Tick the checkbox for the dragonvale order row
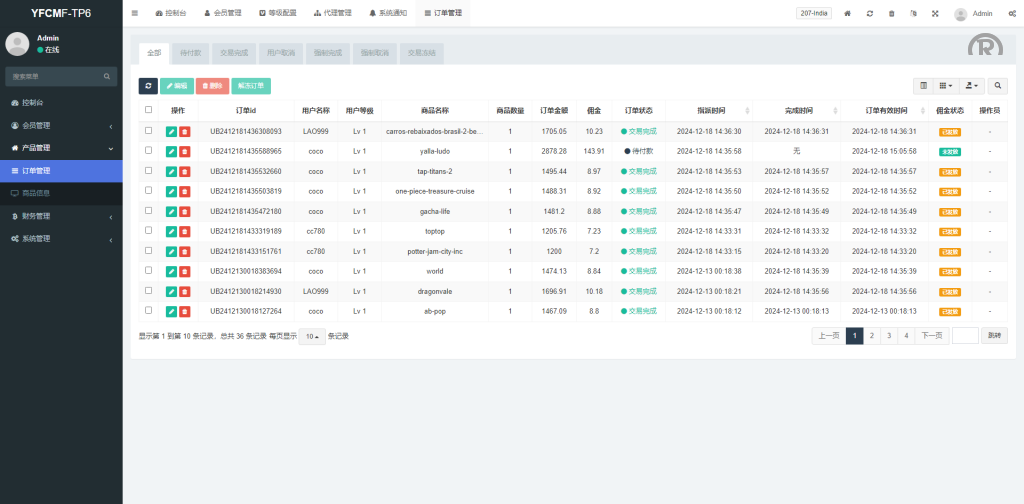 149,291
